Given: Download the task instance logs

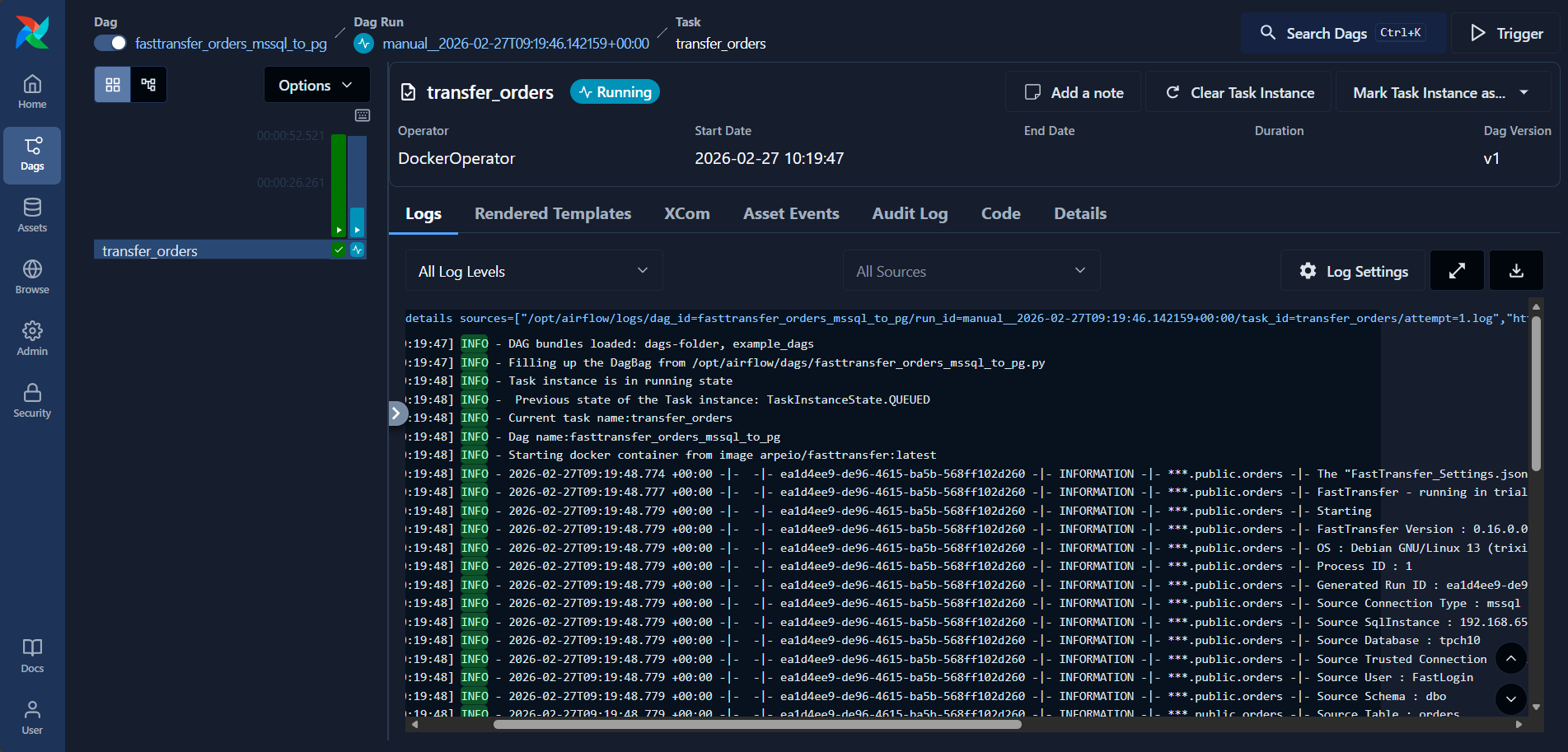Looking at the screenshot, I should point(1516,270).
